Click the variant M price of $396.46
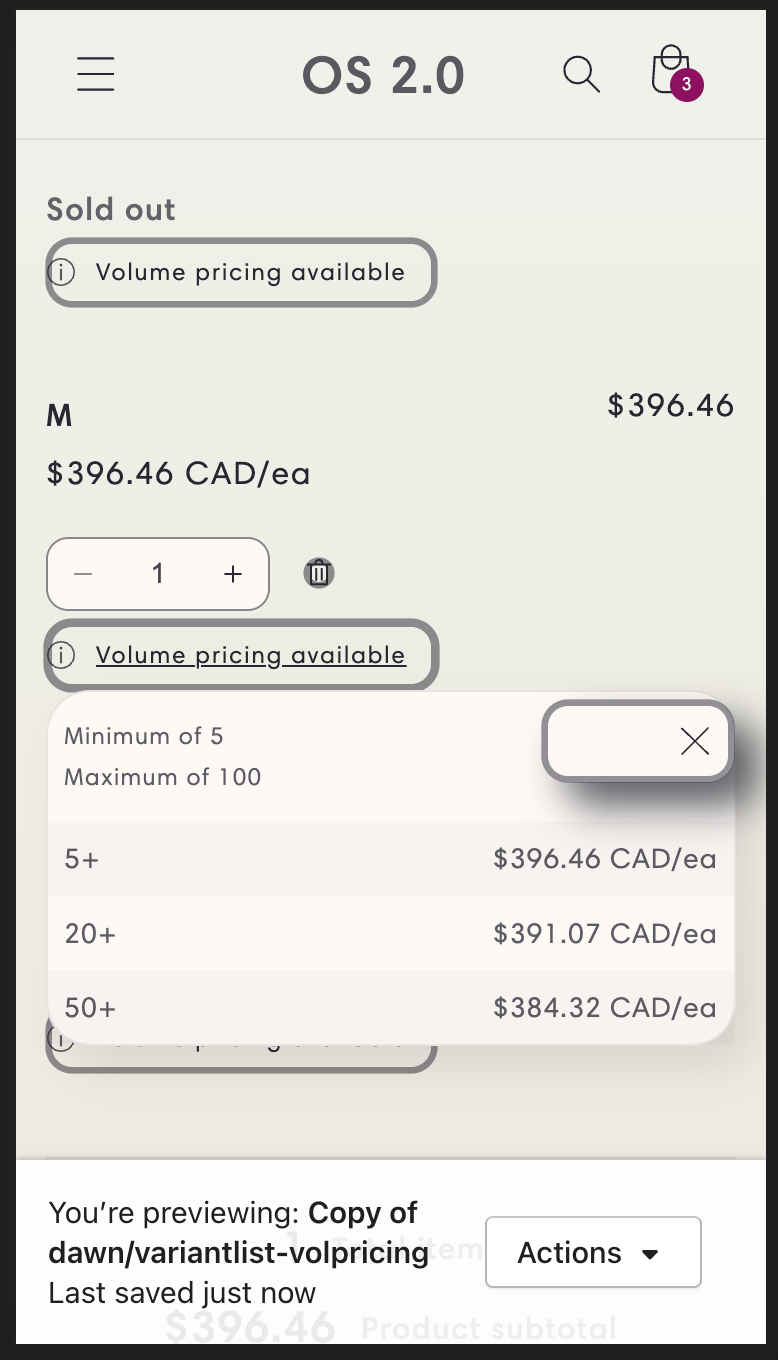This screenshot has height=1360, width=778. pyautogui.click(x=670, y=406)
